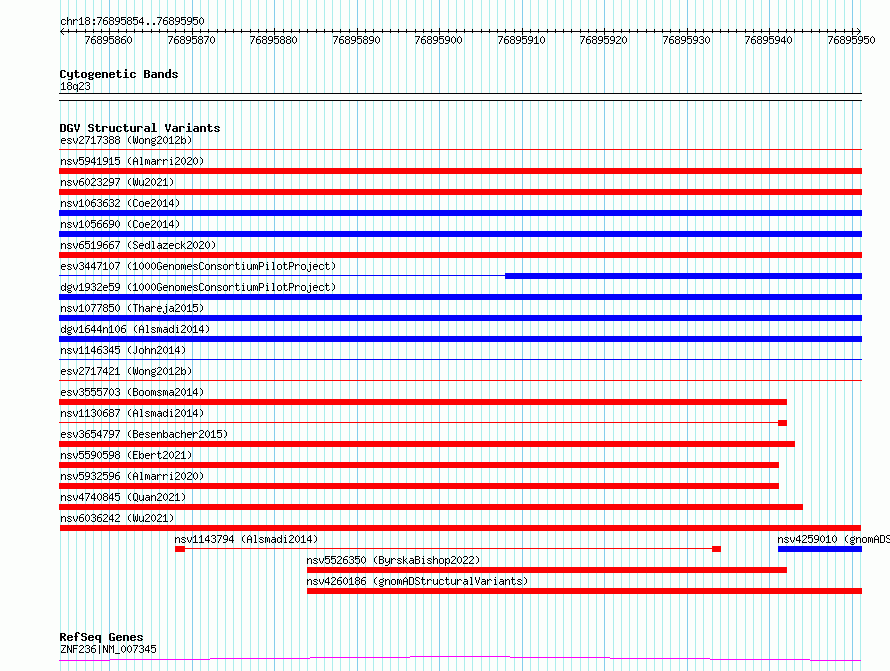Click the red end block of nsv1130687
890x671 pixels.
click(x=783, y=423)
